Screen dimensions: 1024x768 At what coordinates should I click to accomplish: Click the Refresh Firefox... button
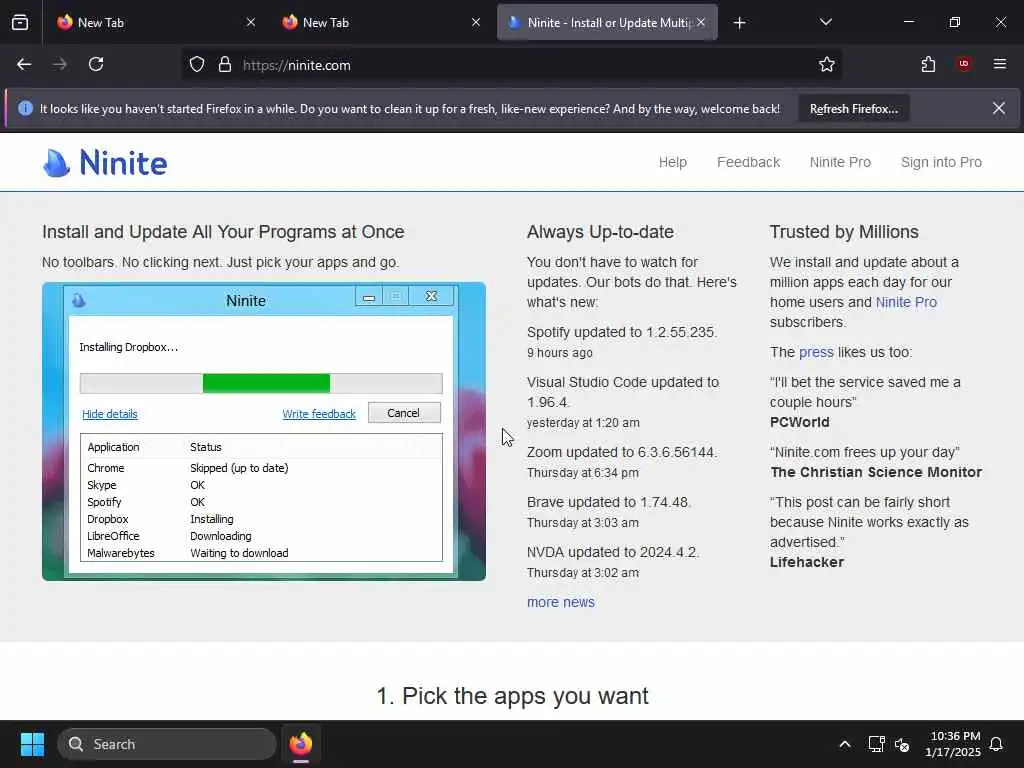tap(854, 108)
